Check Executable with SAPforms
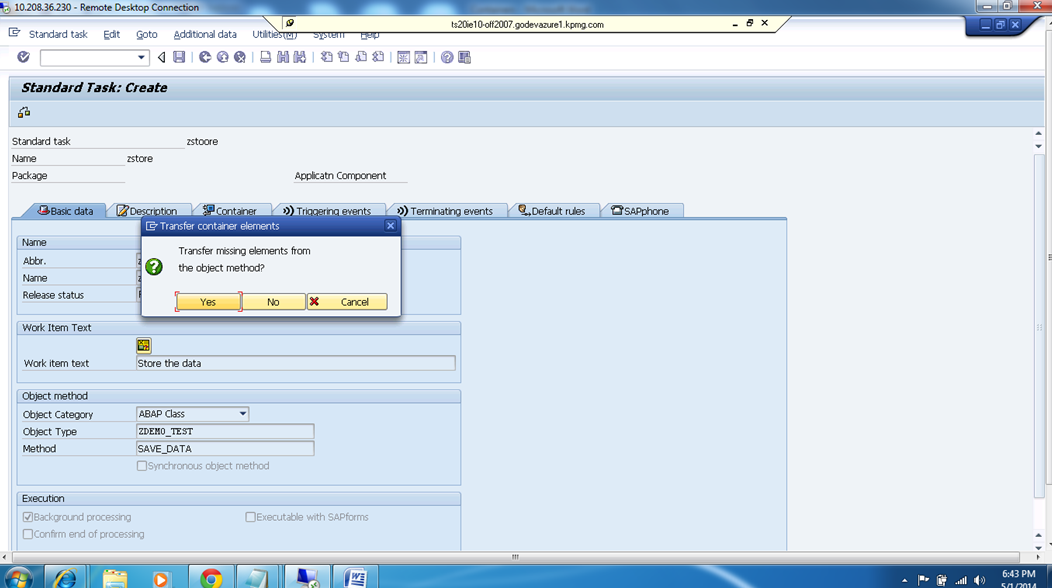Image resolution: width=1052 pixels, height=588 pixels. pos(250,516)
